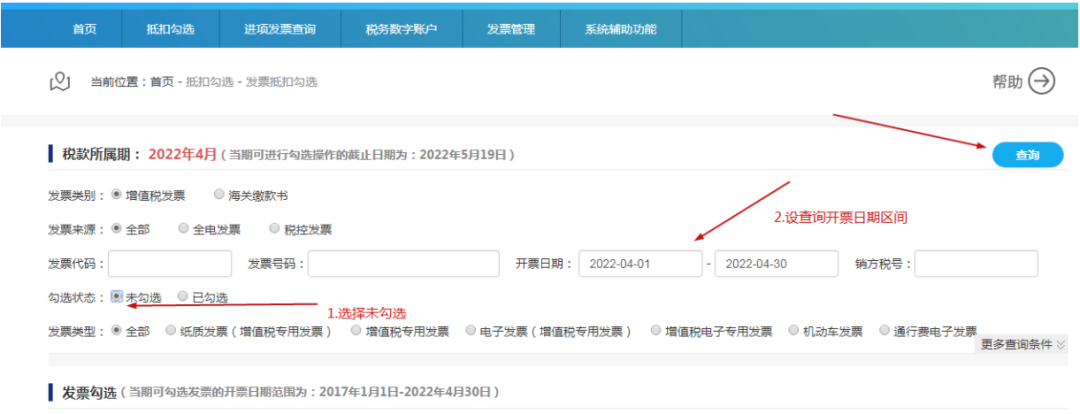This screenshot has width=1080, height=414.
Task: Click the 发票号码 text box
Action: click(403, 263)
